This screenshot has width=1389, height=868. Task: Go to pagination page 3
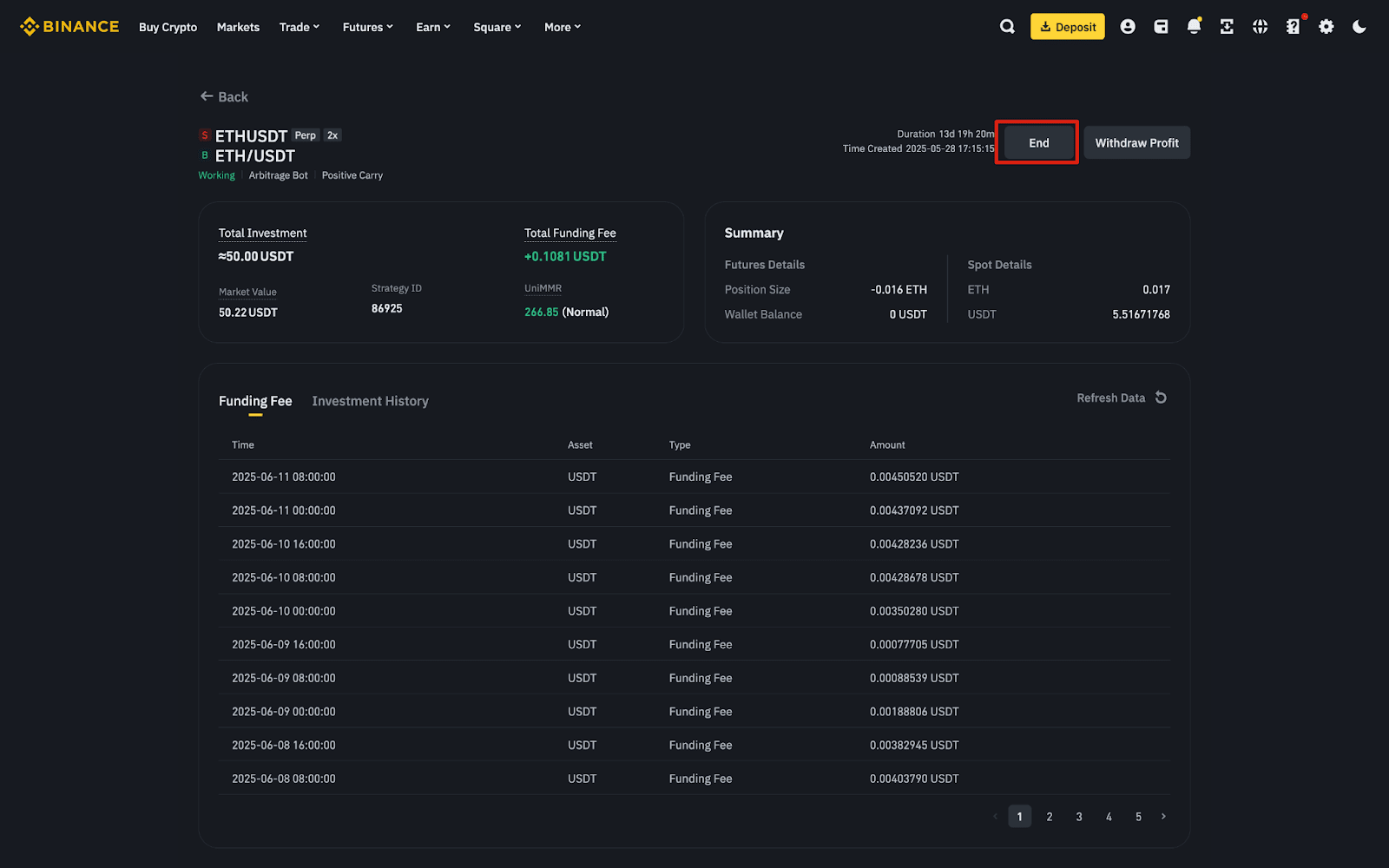1079,816
